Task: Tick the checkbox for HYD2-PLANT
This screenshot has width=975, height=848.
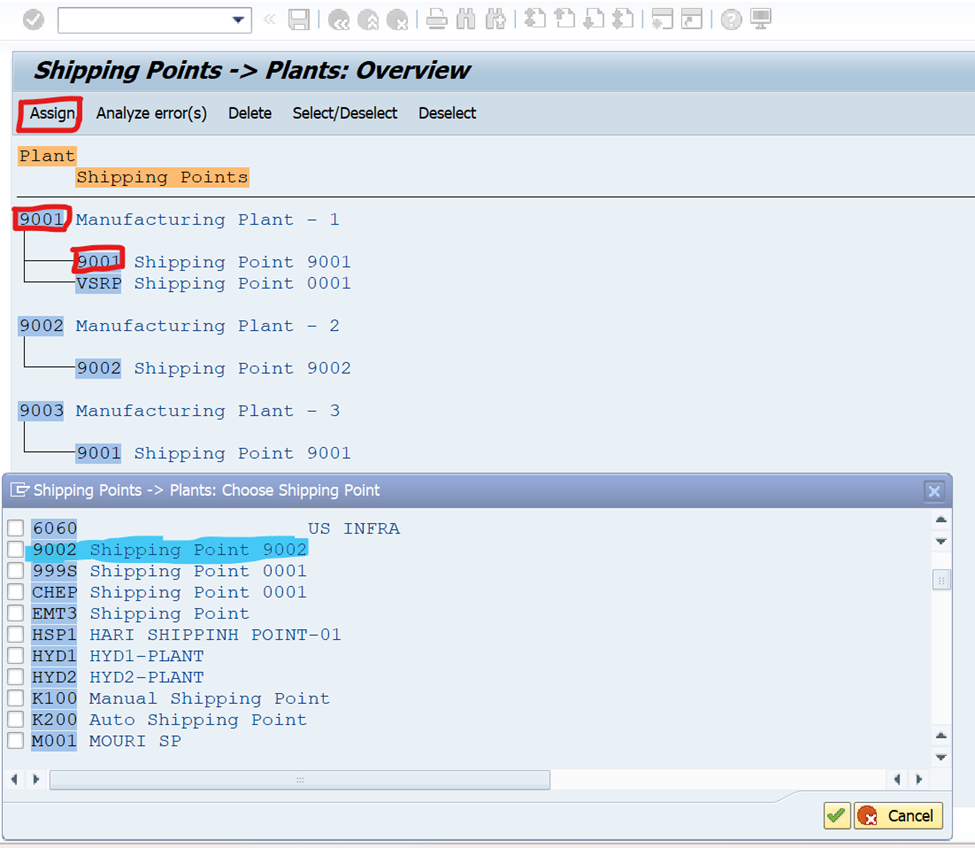Action: click(x=16, y=677)
